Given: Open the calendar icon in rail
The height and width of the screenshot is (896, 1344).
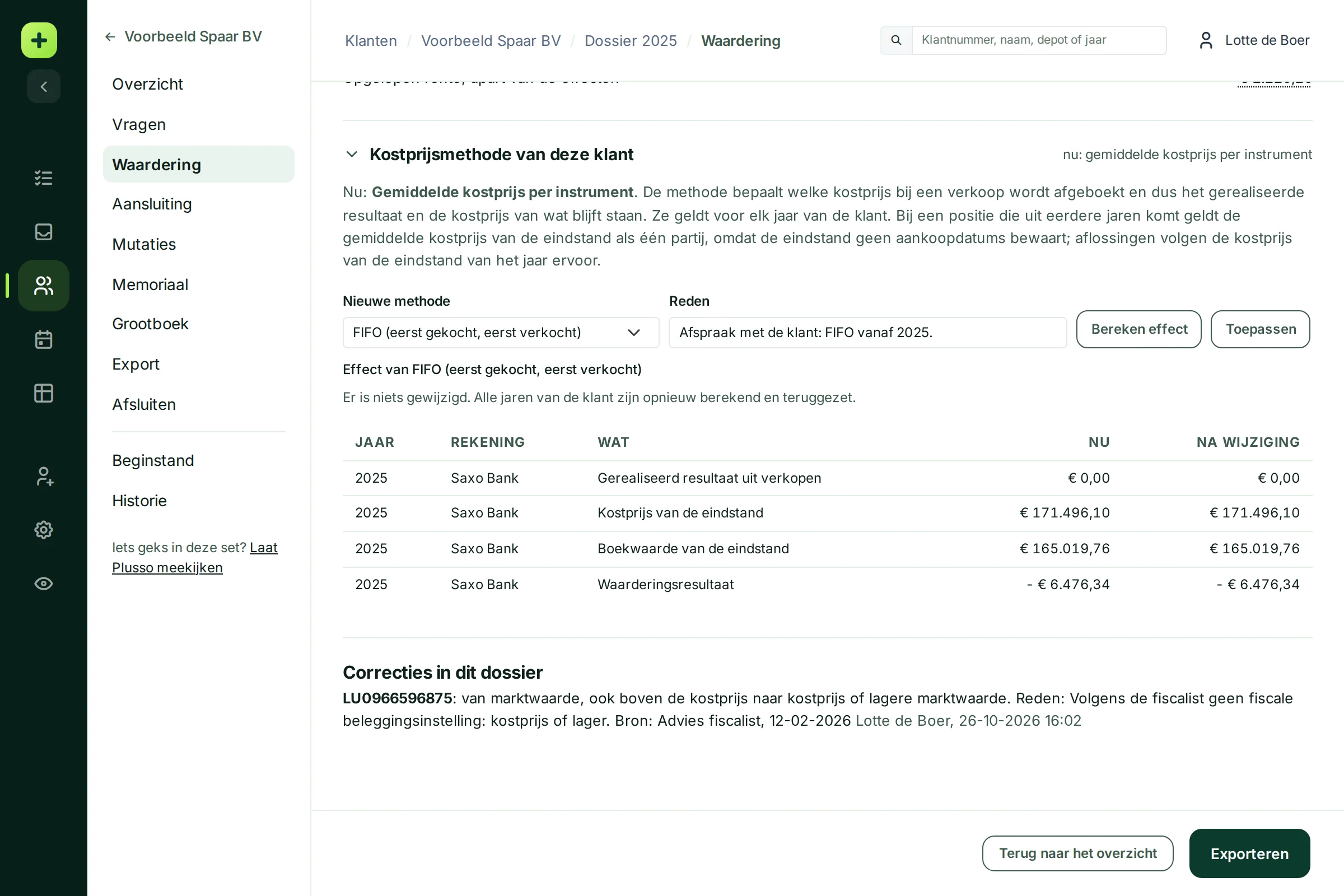Looking at the screenshot, I should click(44, 339).
